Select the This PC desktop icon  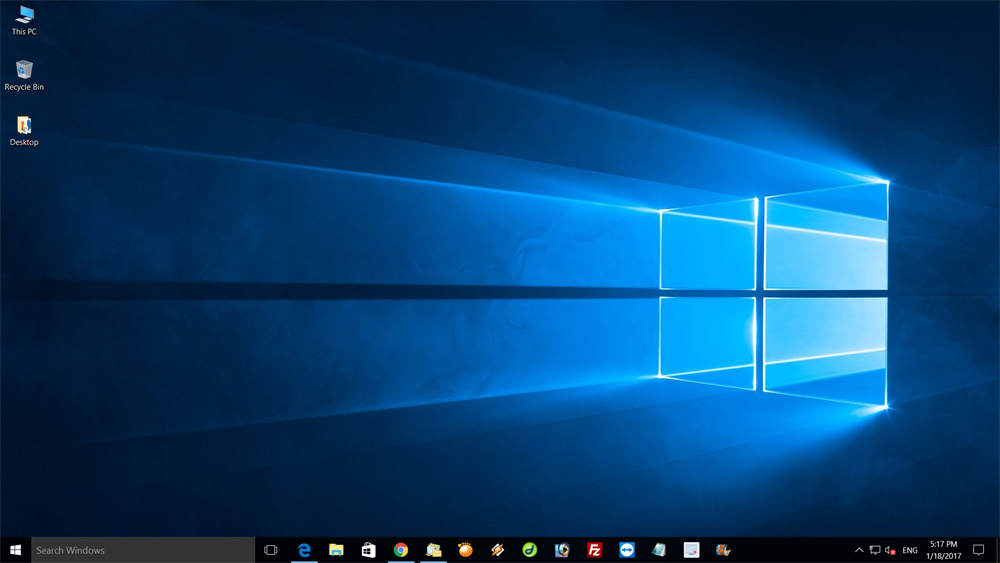click(x=24, y=20)
